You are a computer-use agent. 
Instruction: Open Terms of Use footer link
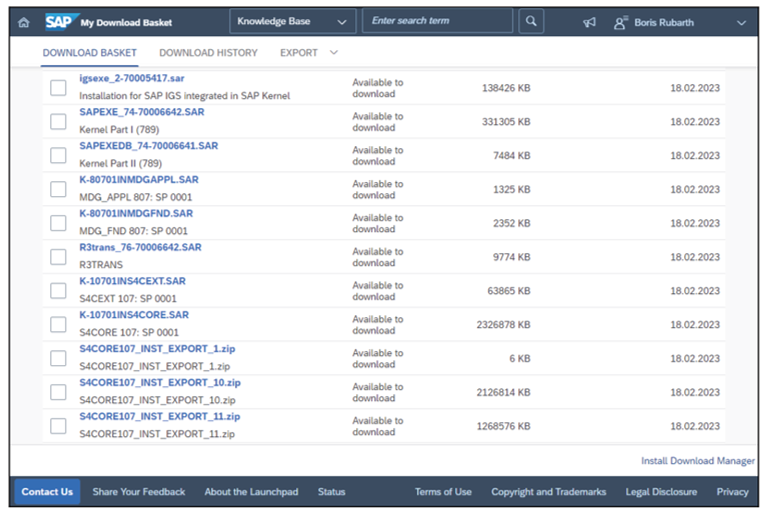coord(443,492)
